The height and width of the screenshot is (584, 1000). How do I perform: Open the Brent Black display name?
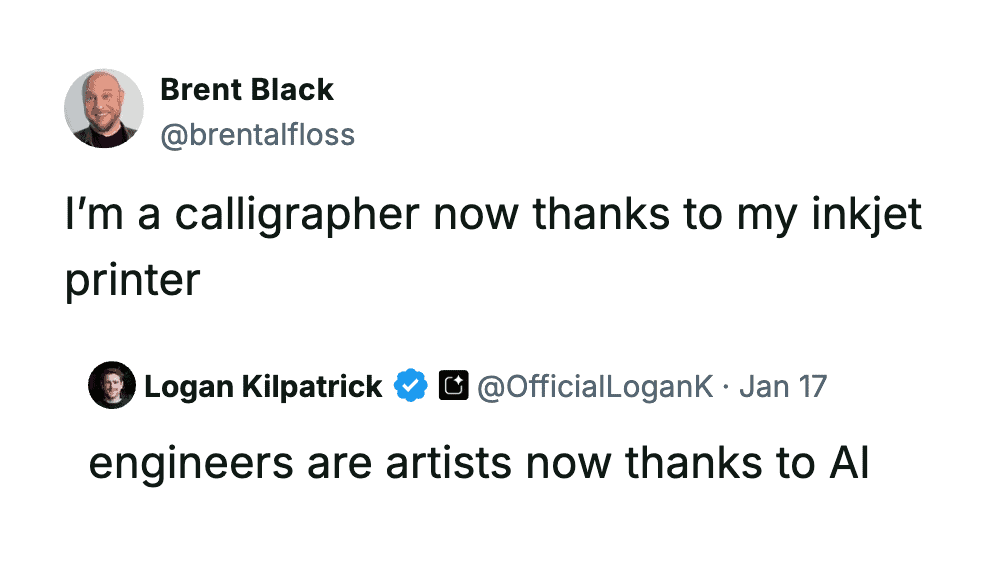(246, 90)
